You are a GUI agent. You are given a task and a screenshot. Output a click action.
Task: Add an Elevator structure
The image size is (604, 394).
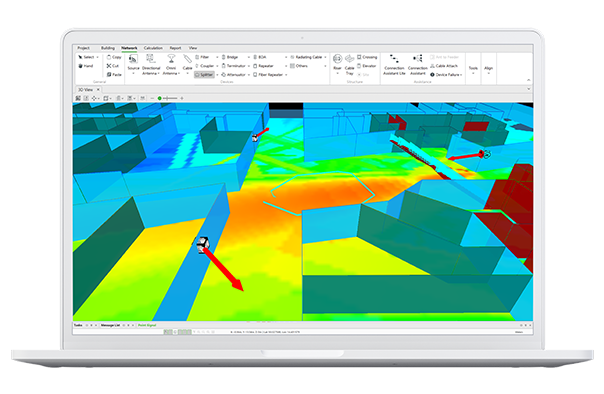[367, 66]
